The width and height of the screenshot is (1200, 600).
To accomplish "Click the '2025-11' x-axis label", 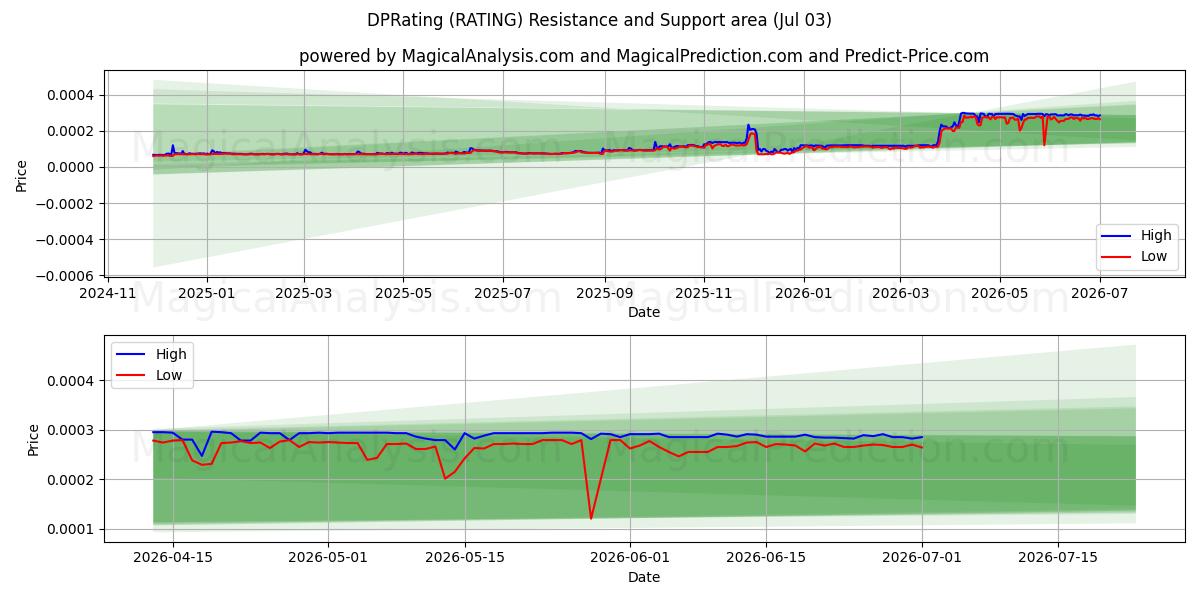I will pyautogui.click(x=703, y=294).
